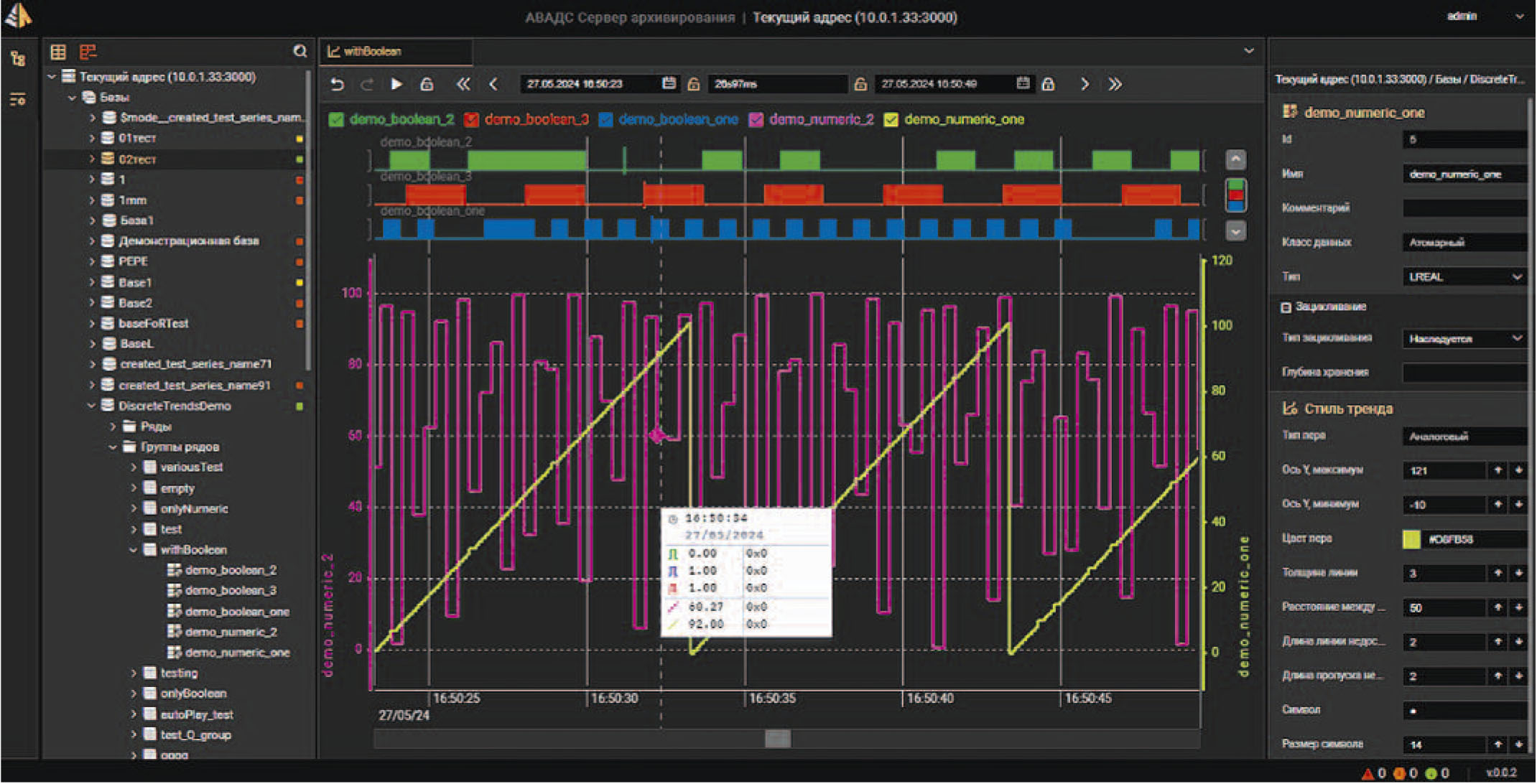Click scroll-up arrow beside boolean trends
This screenshot has height=784, width=1537.
pyautogui.click(x=1235, y=159)
